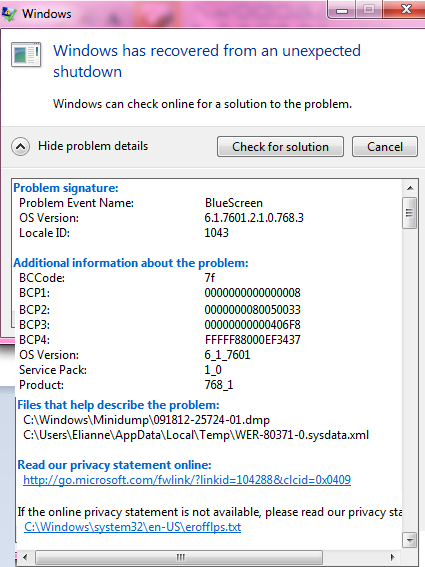This screenshot has height=567, width=425.
Task: Click the BlueScreen event name text
Action: click(x=234, y=203)
